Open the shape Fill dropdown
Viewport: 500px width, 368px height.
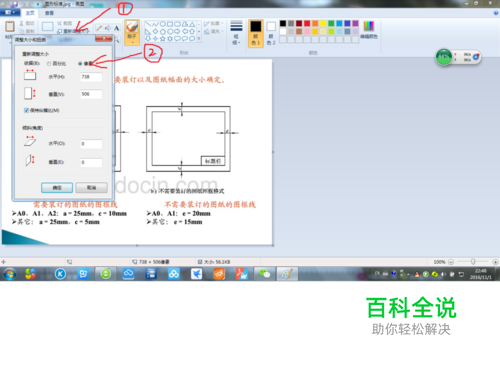[213, 31]
